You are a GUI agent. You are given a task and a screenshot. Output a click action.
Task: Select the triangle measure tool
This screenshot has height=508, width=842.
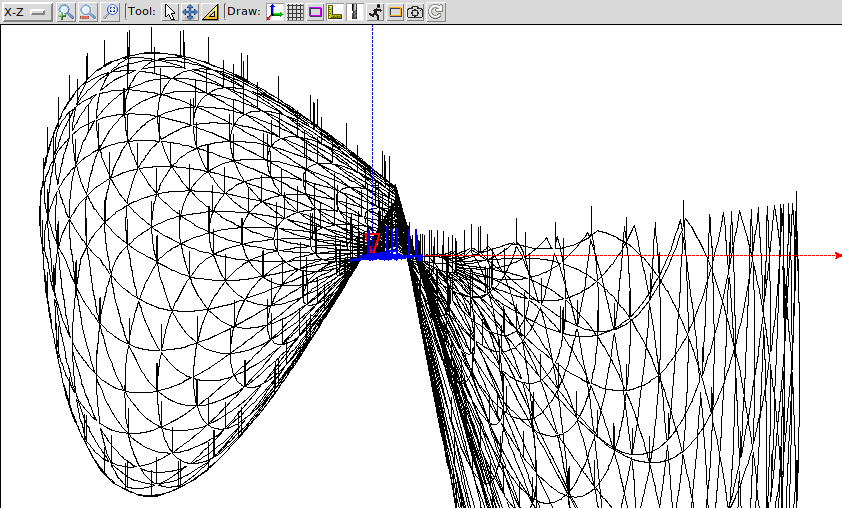(210, 12)
